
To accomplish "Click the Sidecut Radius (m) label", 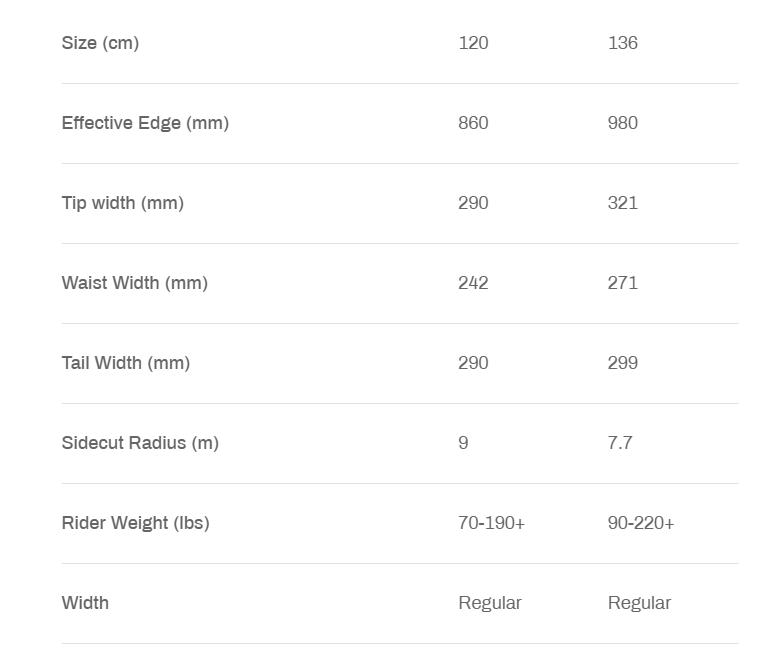I will (x=140, y=443).
